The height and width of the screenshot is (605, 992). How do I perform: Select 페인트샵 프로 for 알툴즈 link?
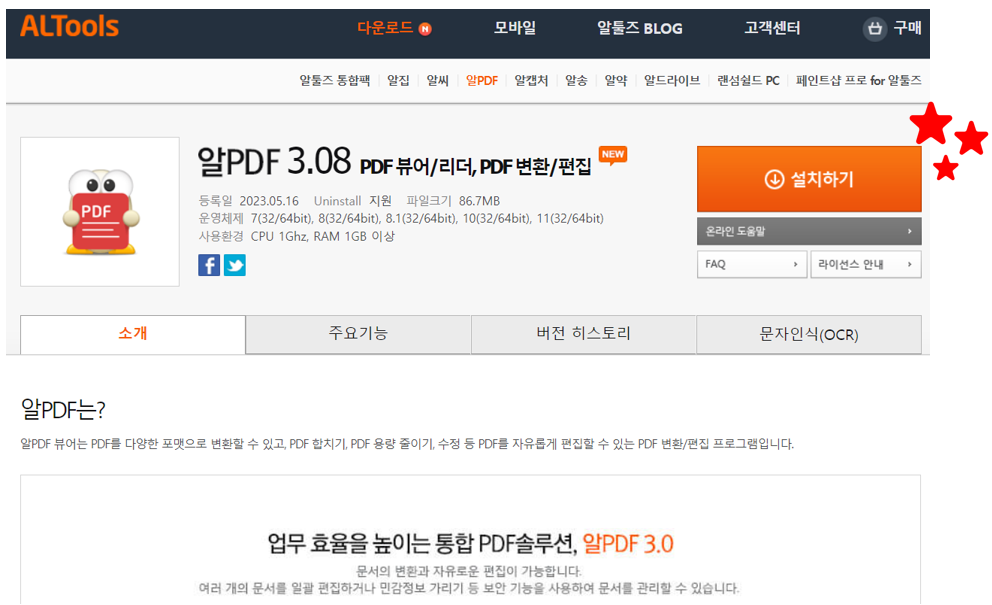coord(859,80)
